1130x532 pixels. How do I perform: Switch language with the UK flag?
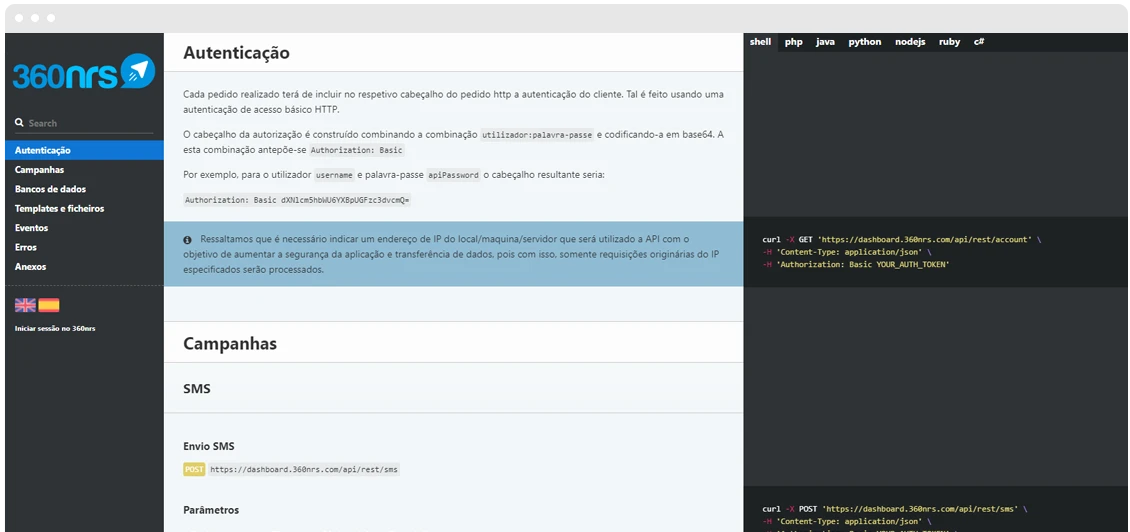[x=25, y=305]
